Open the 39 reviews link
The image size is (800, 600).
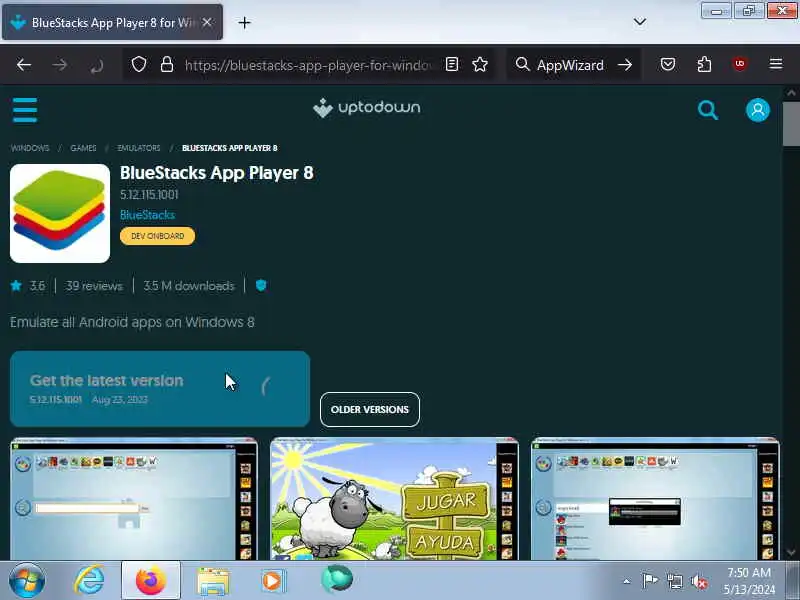point(94,286)
